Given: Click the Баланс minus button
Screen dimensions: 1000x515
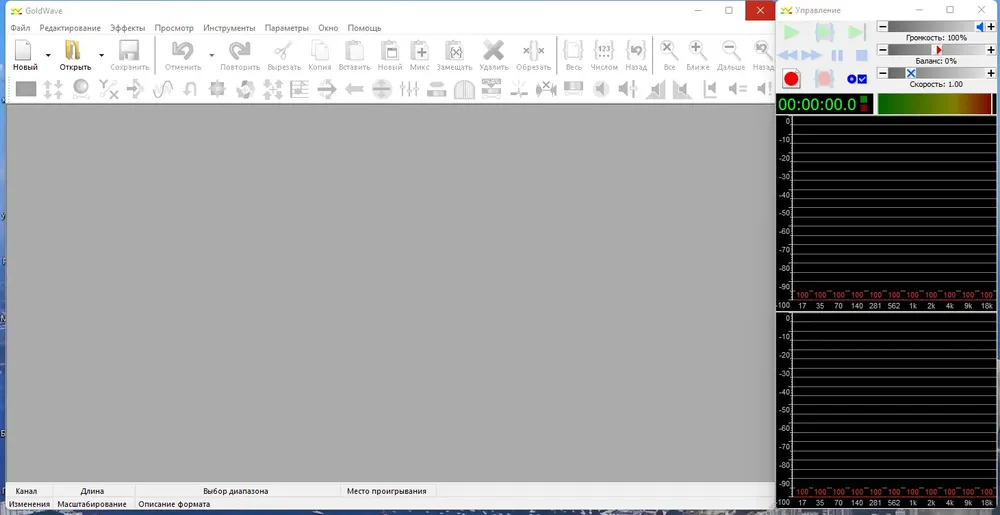Looking at the screenshot, I should coord(883,50).
